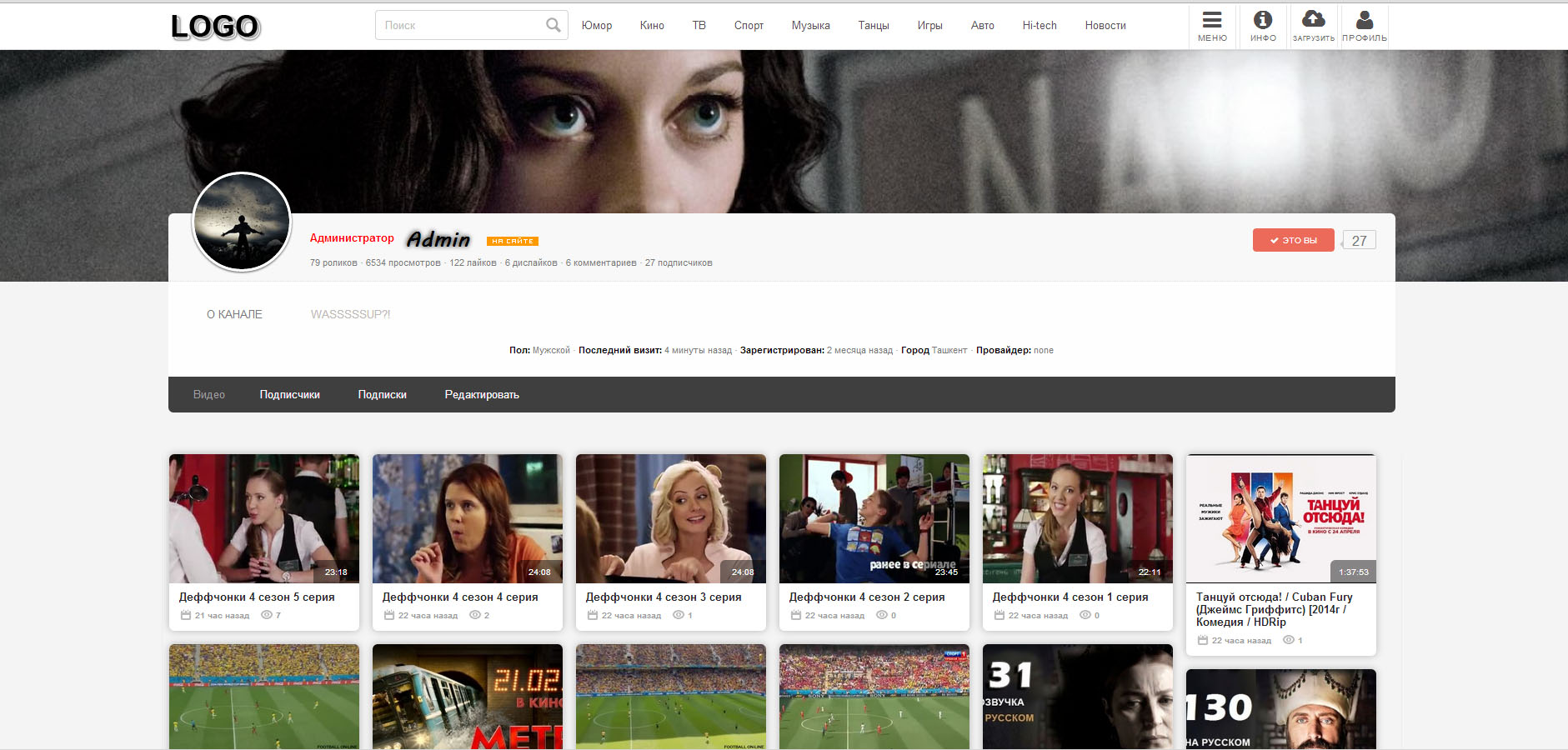
Task: Click views eye icon under Деффчонки 1 серия
Action: point(1085,615)
